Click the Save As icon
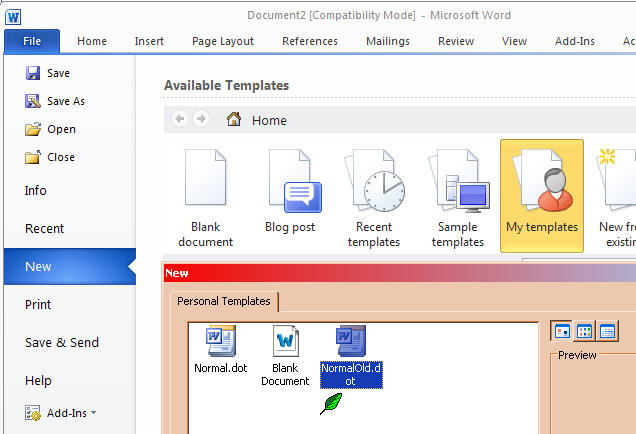The width and height of the screenshot is (636, 434). click(33, 101)
